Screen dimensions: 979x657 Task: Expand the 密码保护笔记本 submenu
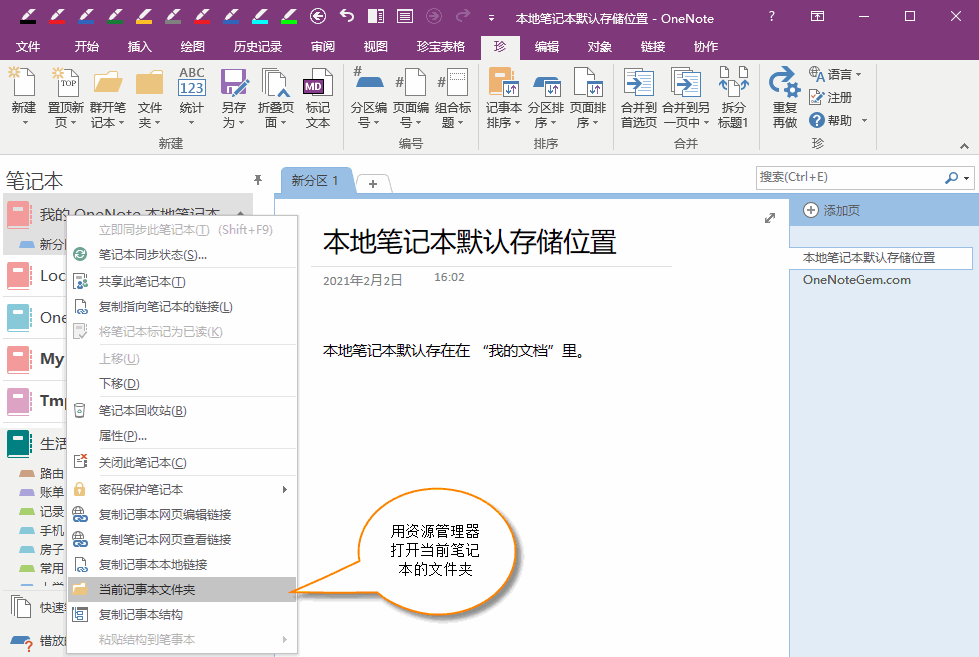click(x=182, y=490)
